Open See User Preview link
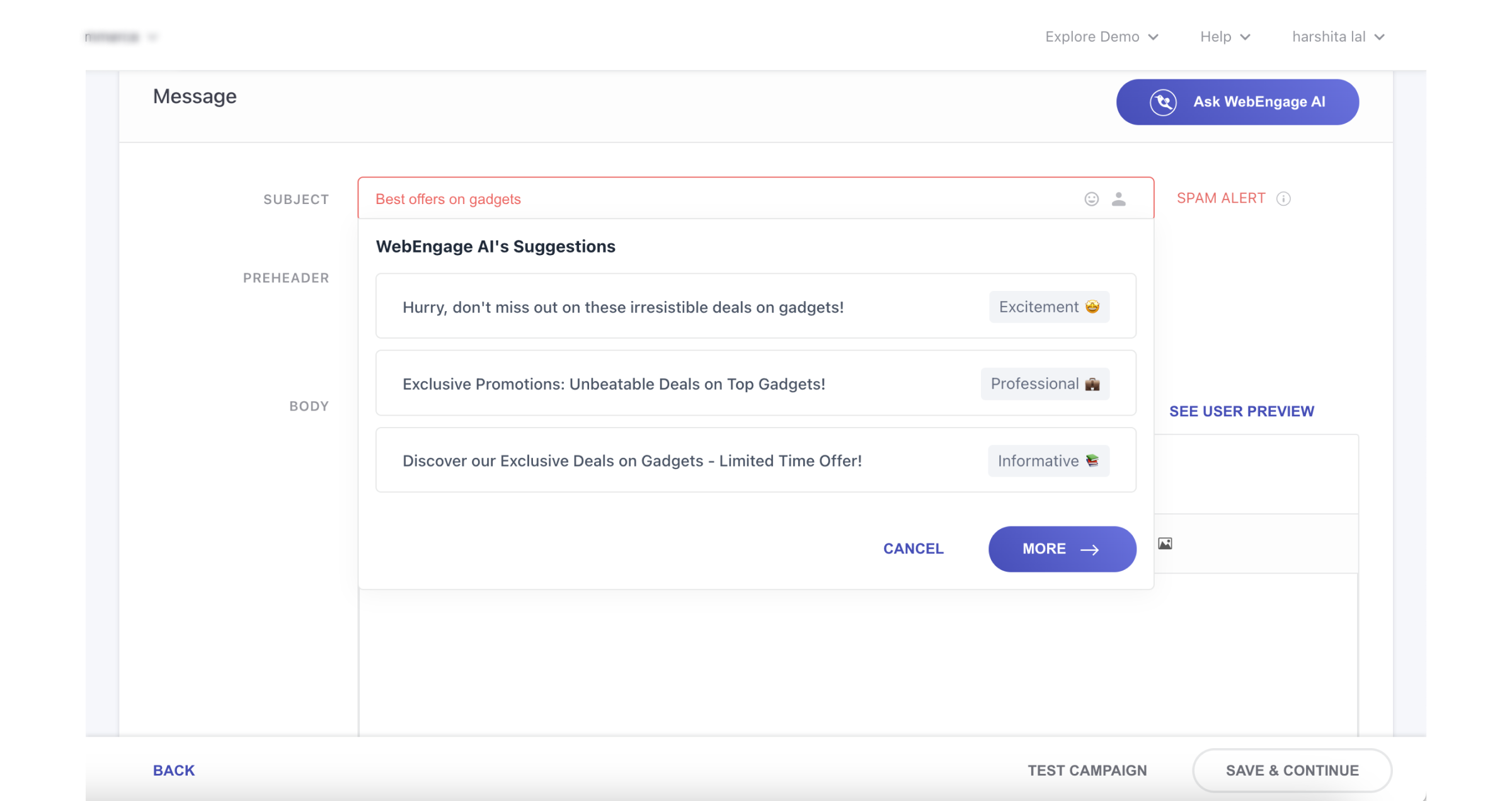This screenshot has height=801, width=1512. 1241,411
